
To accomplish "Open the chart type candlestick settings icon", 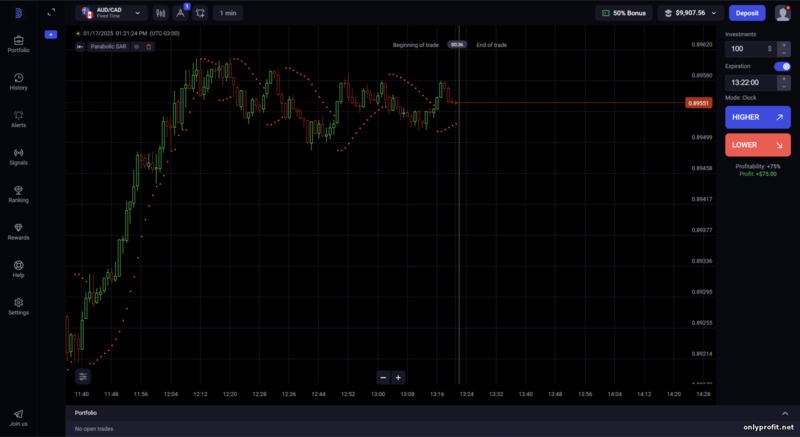I will 160,13.
